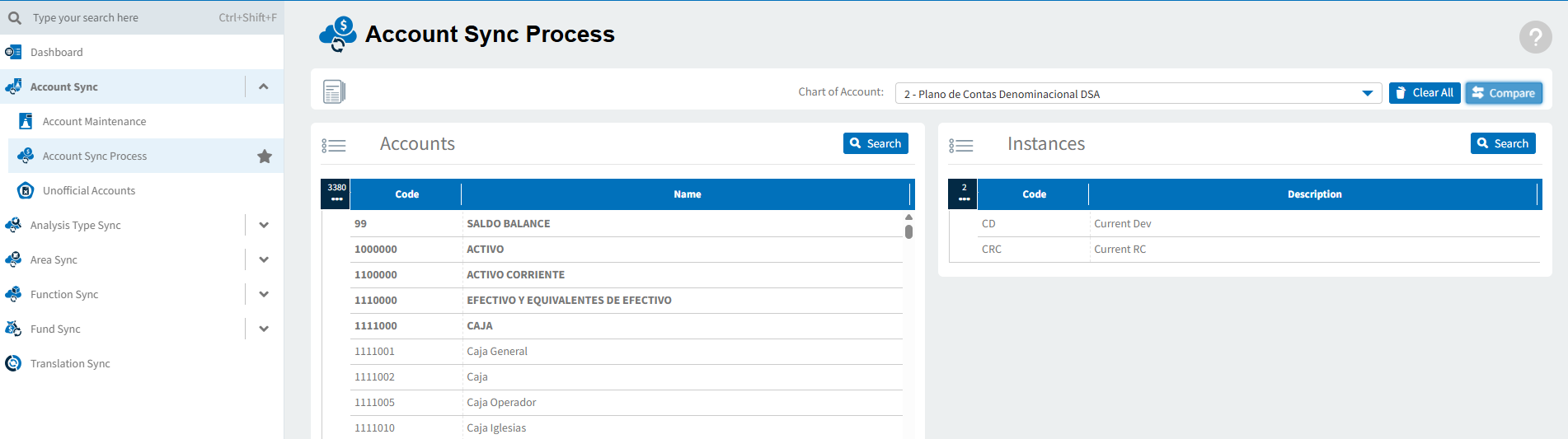Select the SALDO BALANCE account row
1568x439 pixels.
click(627, 224)
